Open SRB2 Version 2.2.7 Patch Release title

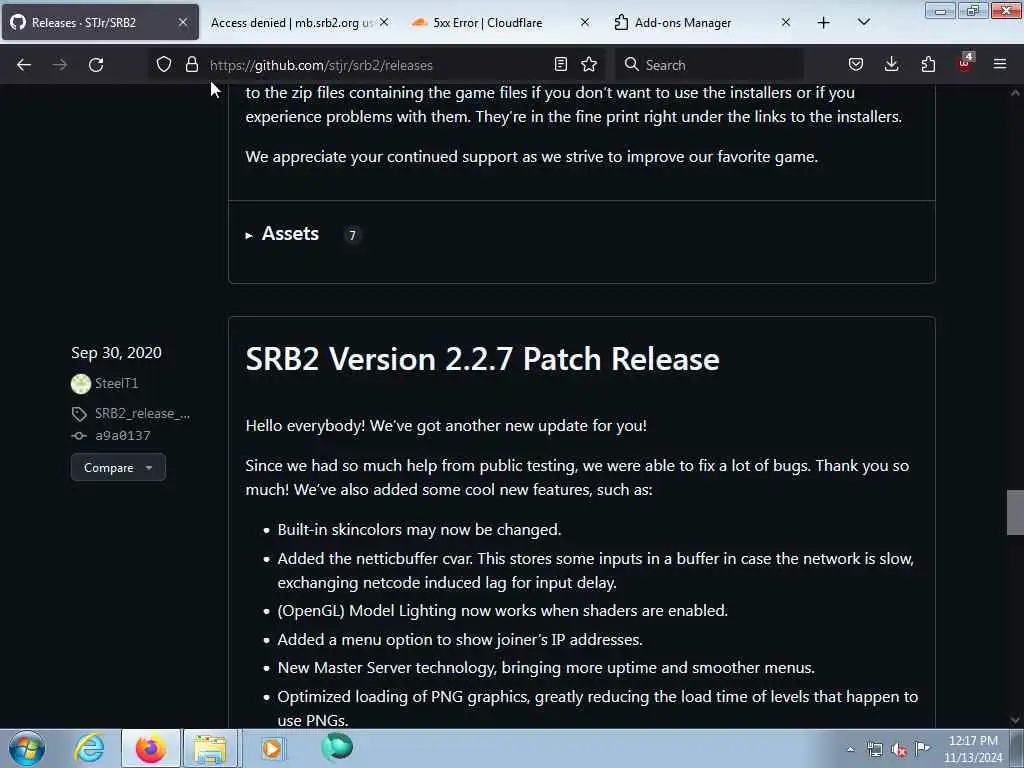[482, 359]
